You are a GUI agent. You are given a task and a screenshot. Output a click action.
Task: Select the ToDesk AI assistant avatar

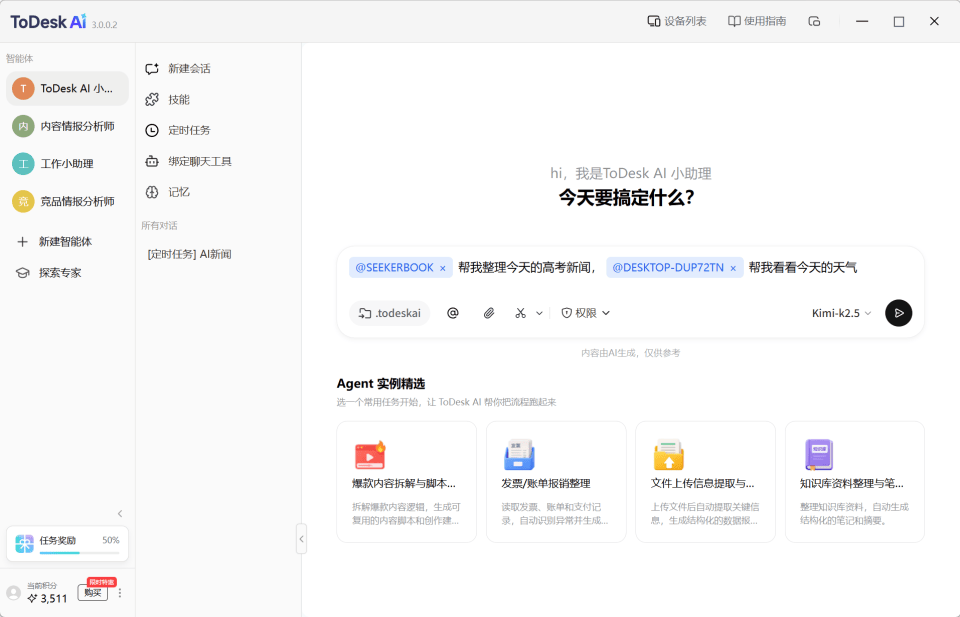coord(23,89)
